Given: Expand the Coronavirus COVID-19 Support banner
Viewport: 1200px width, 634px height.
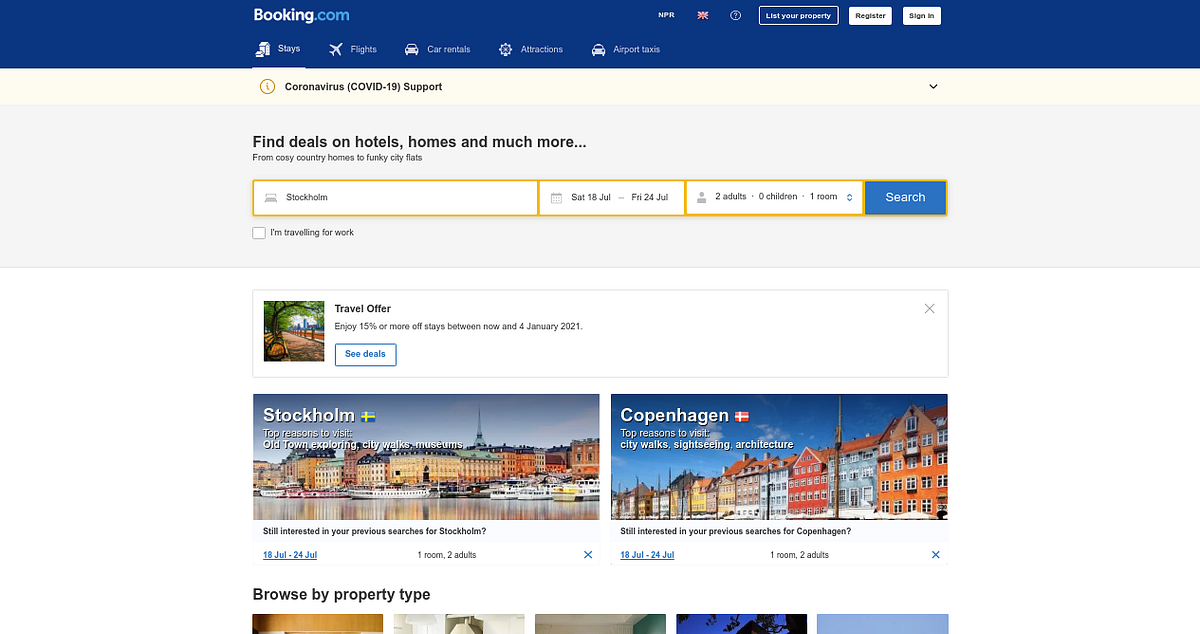Looking at the screenshot, I should (x=933, y=86).
